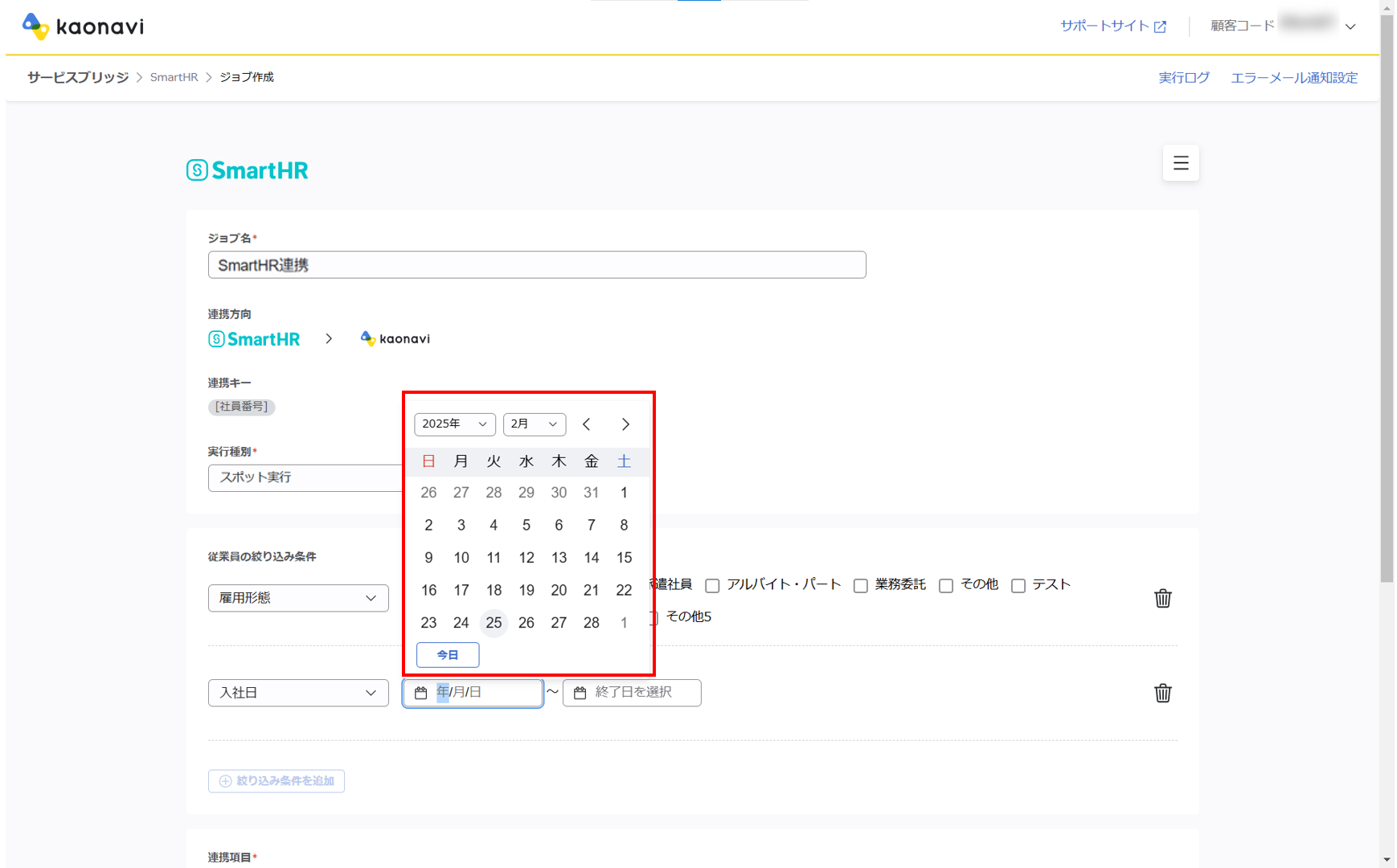Viewport: 1397px width, 868px height.
Task: Select January 26 in calendar
Action: tap(428, 493)
